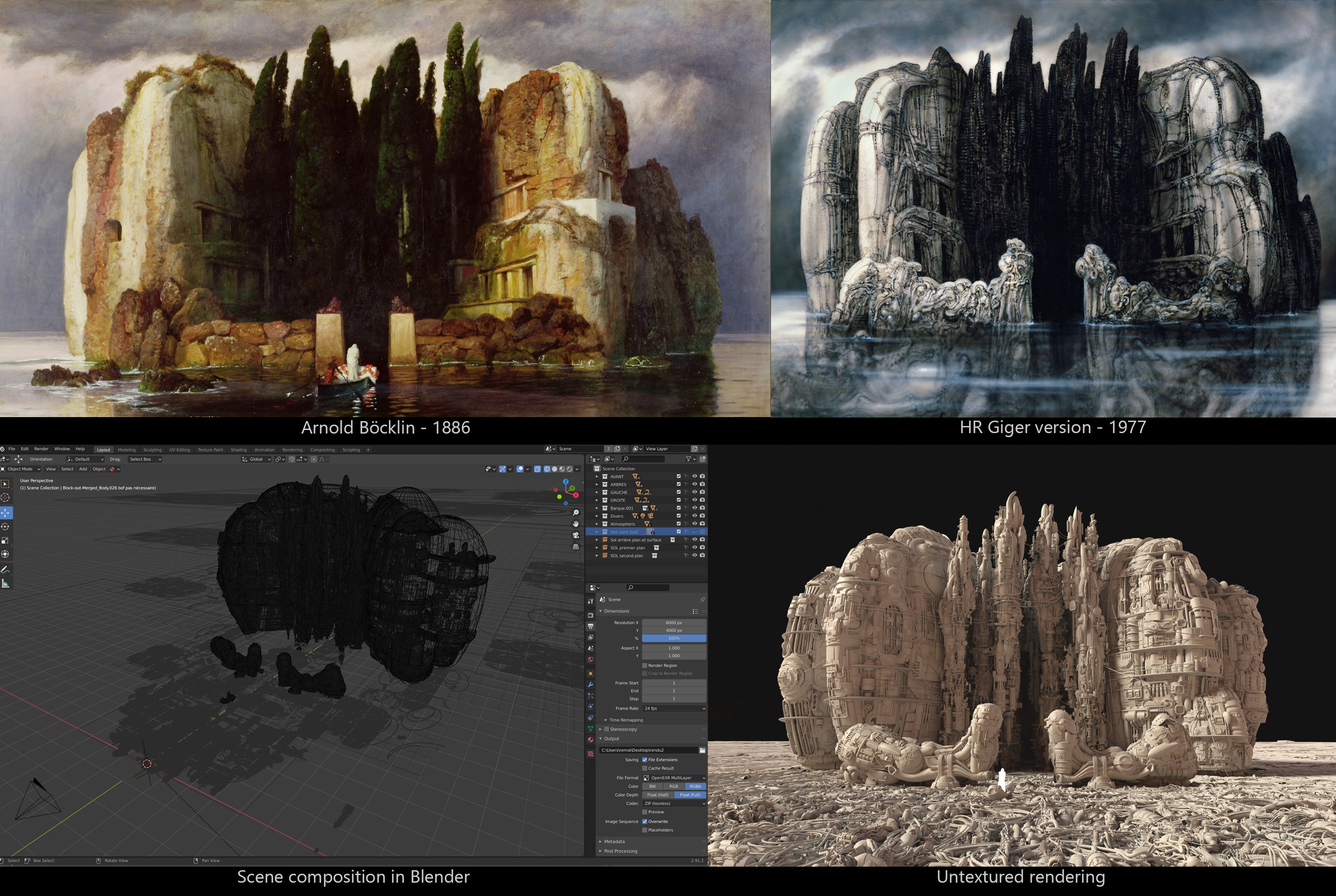
Task: Click the output path folder browse icon
Action: [x=702, y=750]
